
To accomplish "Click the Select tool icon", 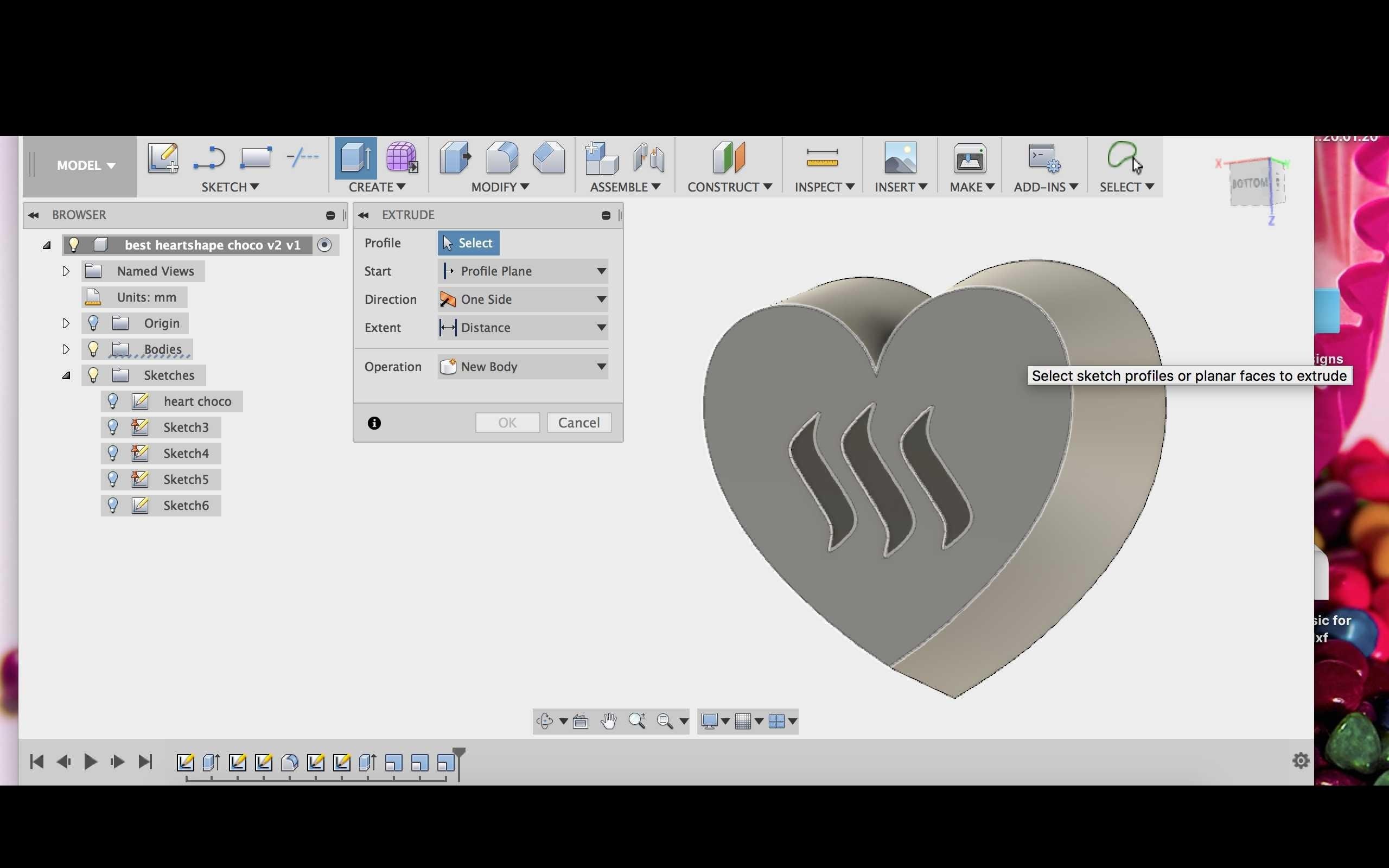I will pyautogui.click(x=1124, y=157).
